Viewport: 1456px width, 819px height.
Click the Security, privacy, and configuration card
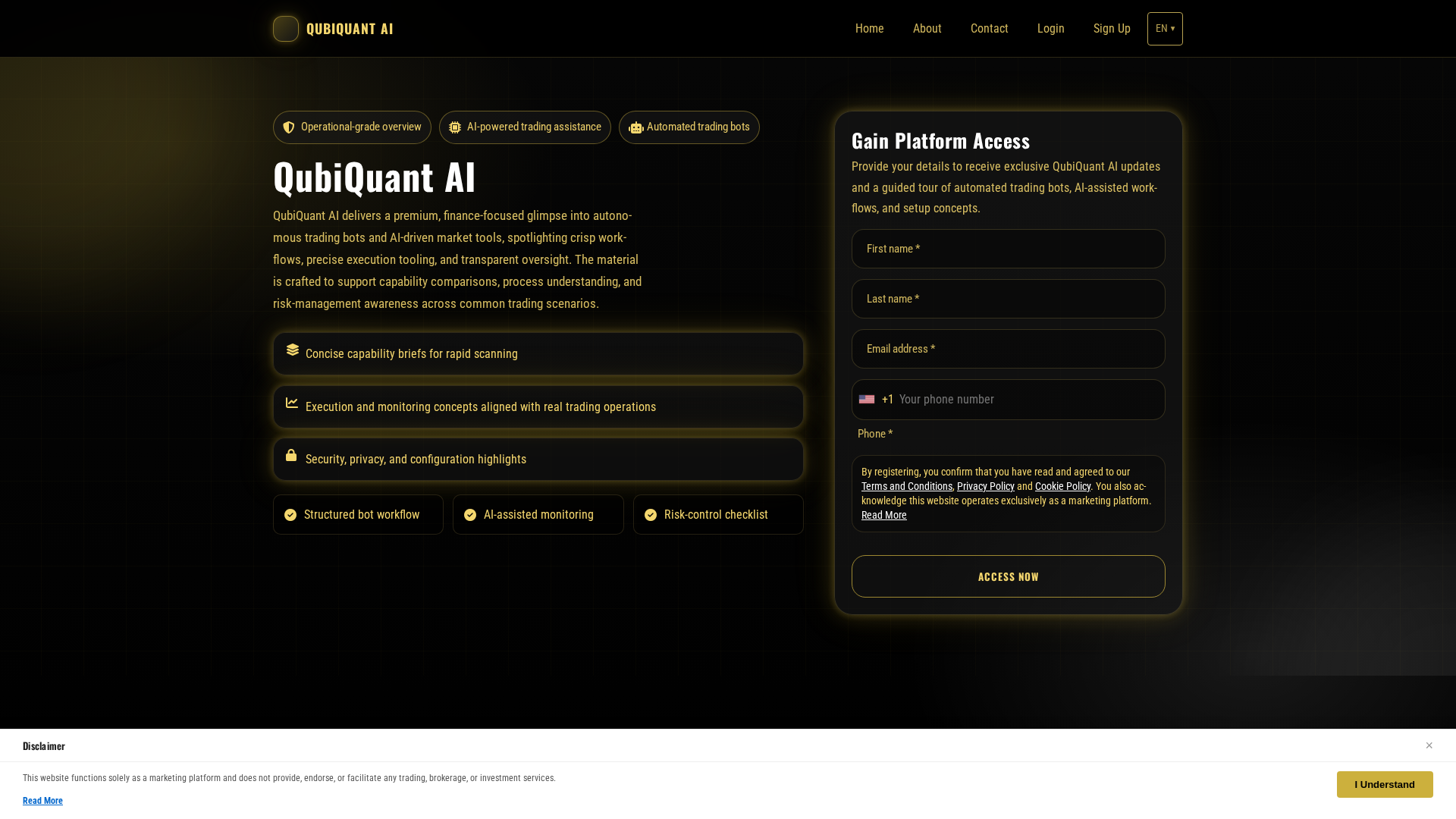[x=538, y=459]
